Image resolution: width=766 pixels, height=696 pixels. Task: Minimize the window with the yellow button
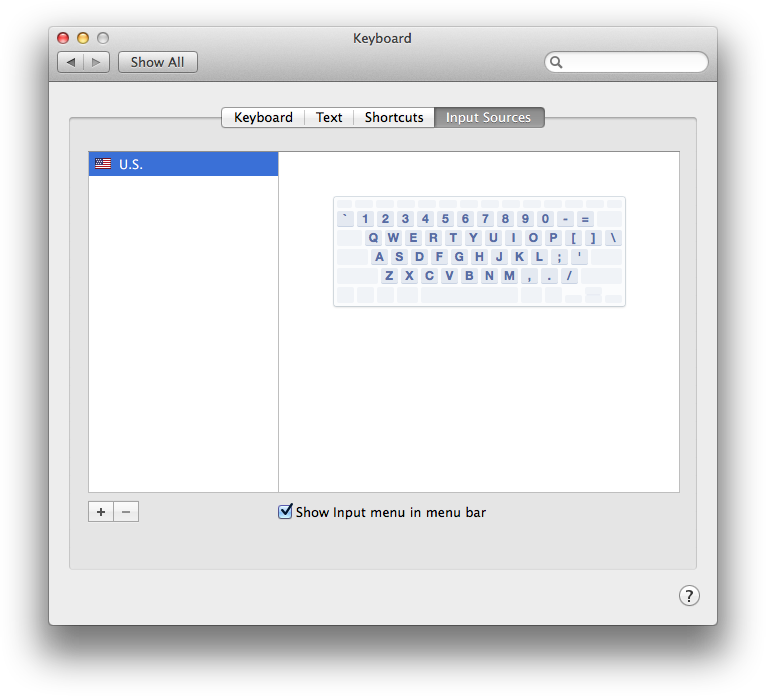click(x=83, y=38)
